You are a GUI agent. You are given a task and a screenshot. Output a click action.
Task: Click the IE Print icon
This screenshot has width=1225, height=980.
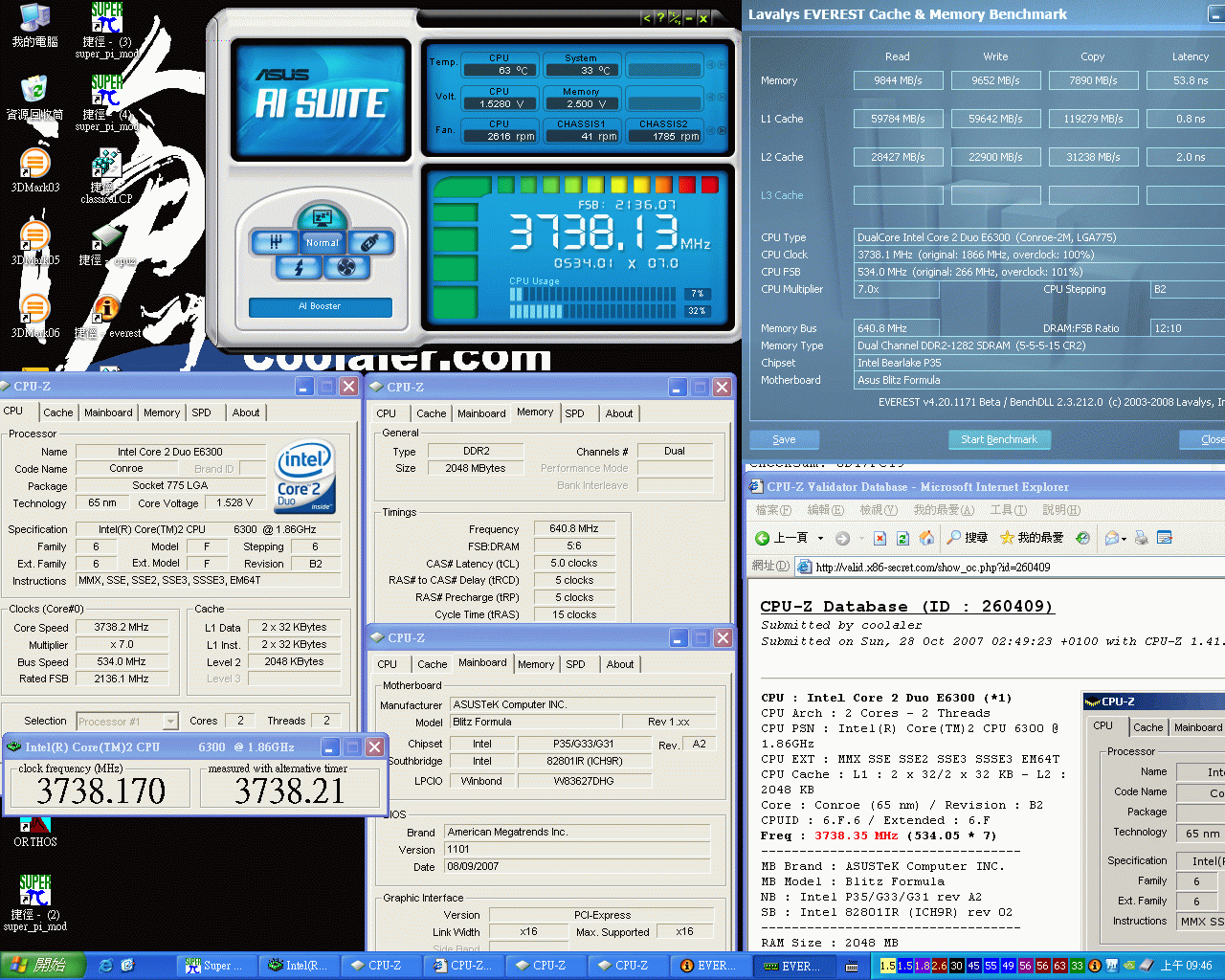point(1141,538)
